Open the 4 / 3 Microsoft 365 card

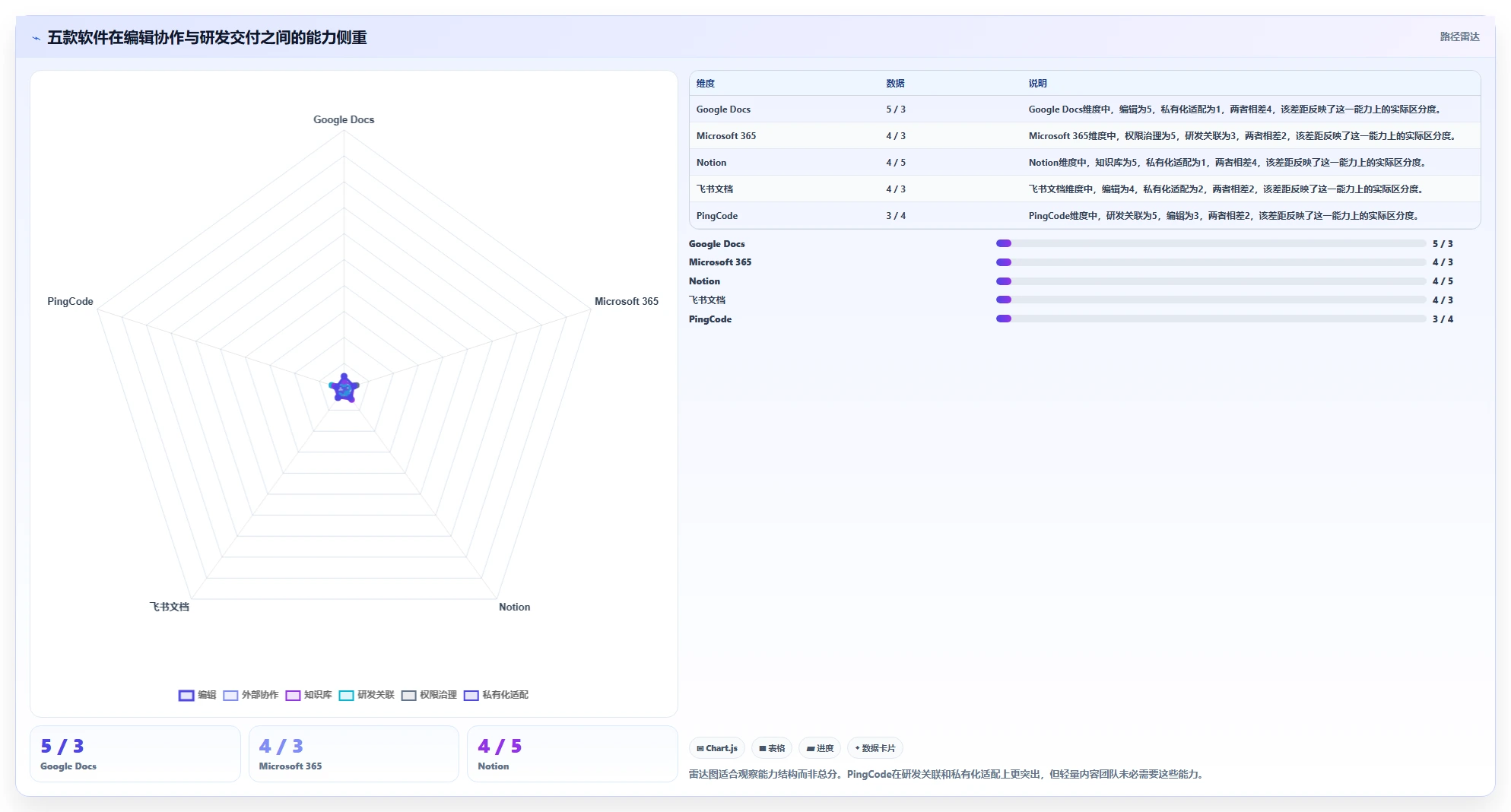coord(354,753)
